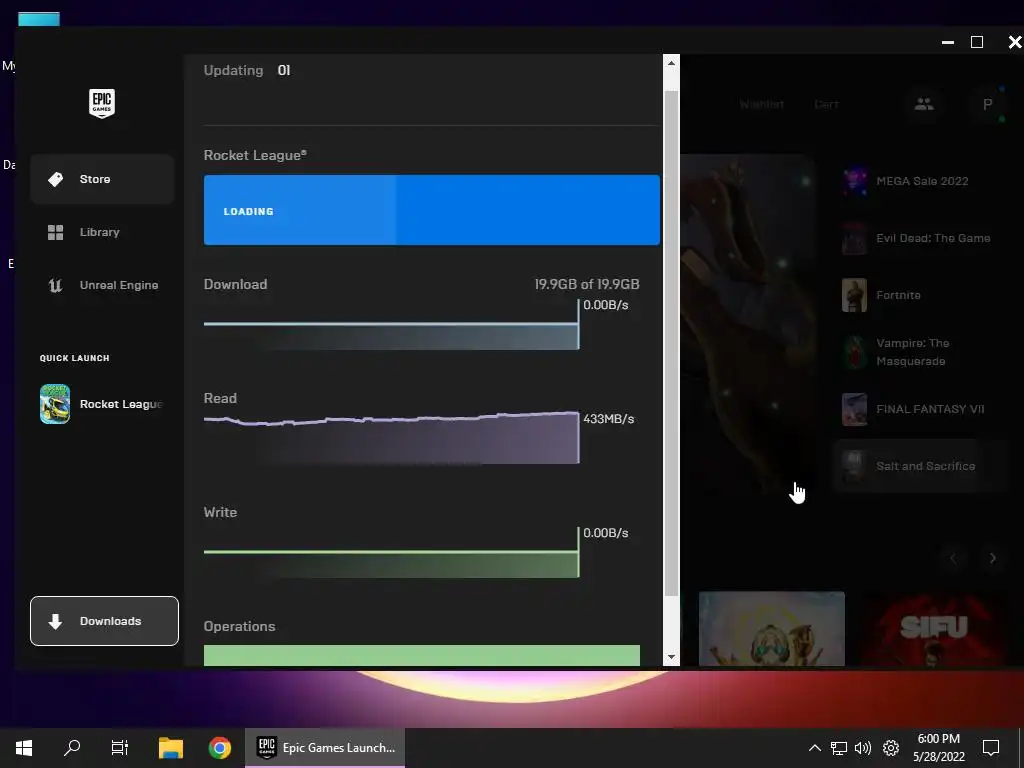1024x768 pixels.
Task: Click the Unreal Engine logo icon
Action: point(56,285)
